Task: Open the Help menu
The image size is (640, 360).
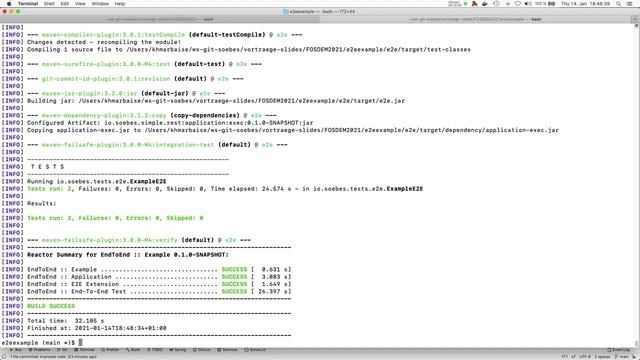Action: [x=120, y=4]
